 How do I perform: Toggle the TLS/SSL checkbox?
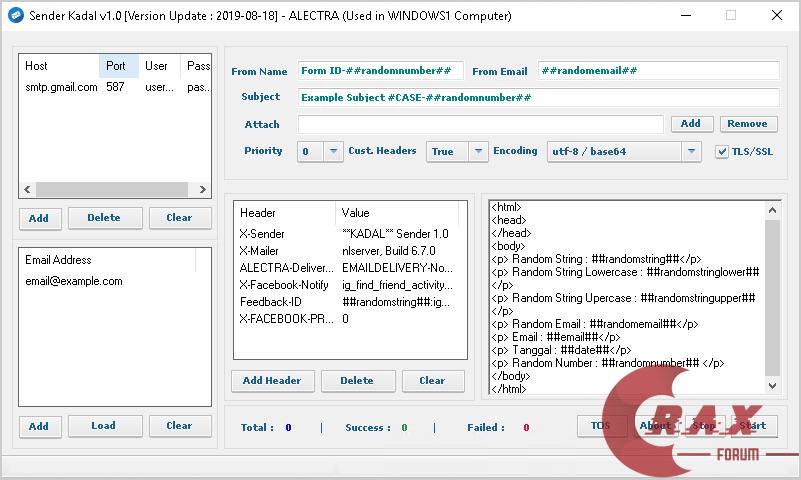[723, 152]
